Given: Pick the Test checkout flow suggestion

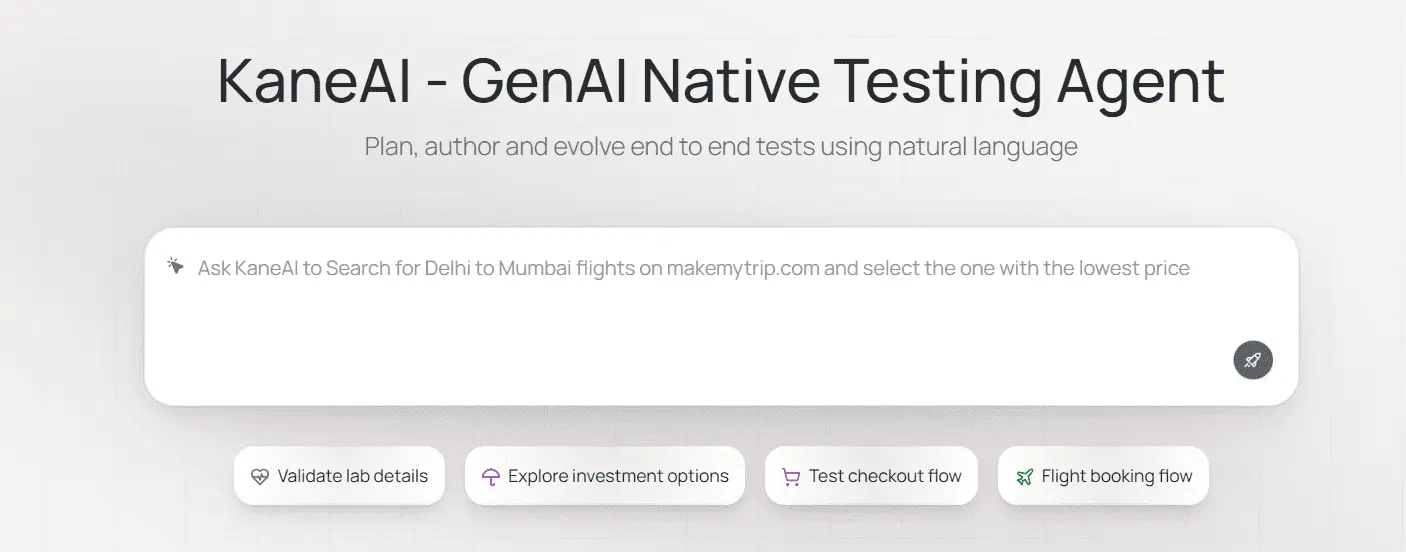Looking at the screenshot, I should coord(871,476).
